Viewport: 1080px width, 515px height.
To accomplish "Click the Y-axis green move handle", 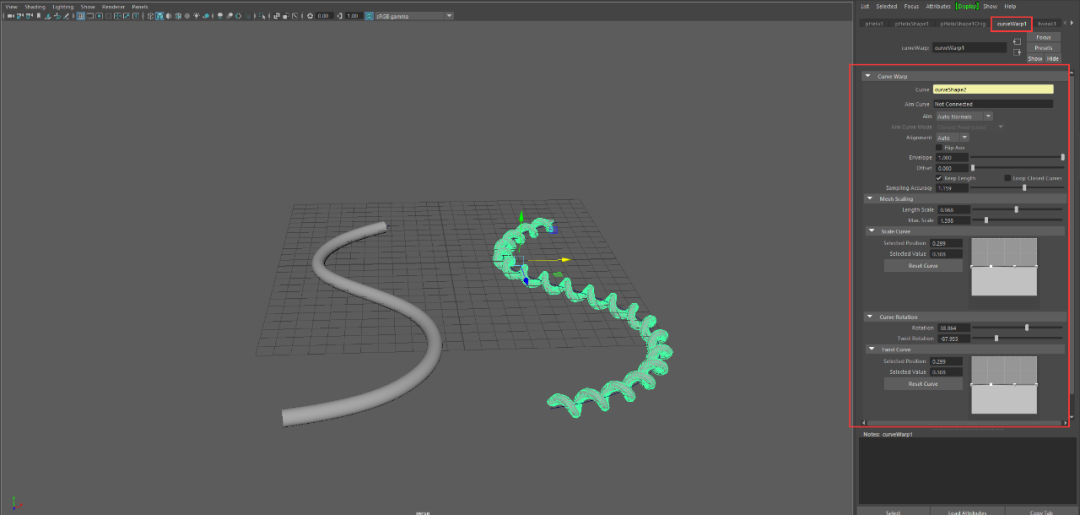I will tap(521, 217).
